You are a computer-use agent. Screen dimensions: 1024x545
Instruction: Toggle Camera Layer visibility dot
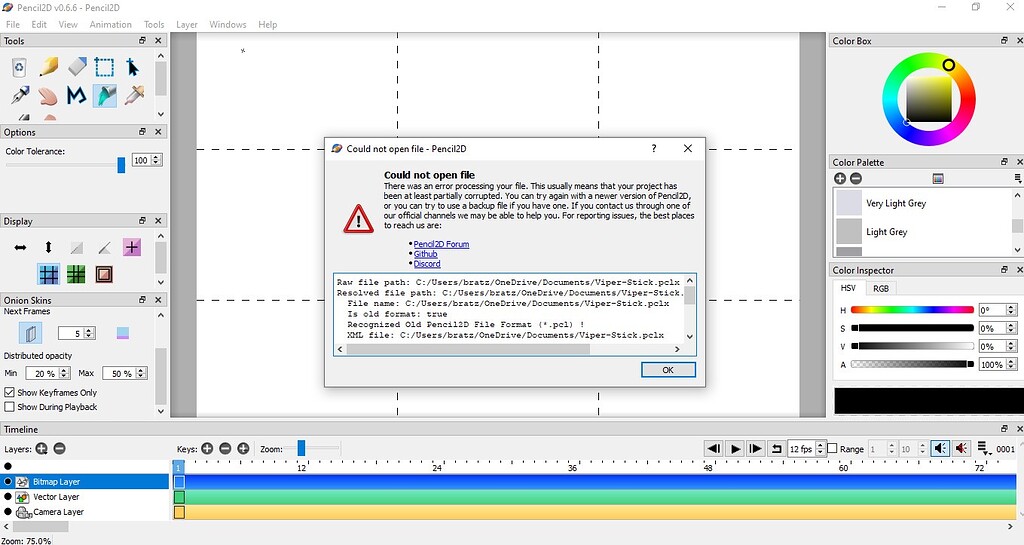pyautogui.click(x=8, y=512)
